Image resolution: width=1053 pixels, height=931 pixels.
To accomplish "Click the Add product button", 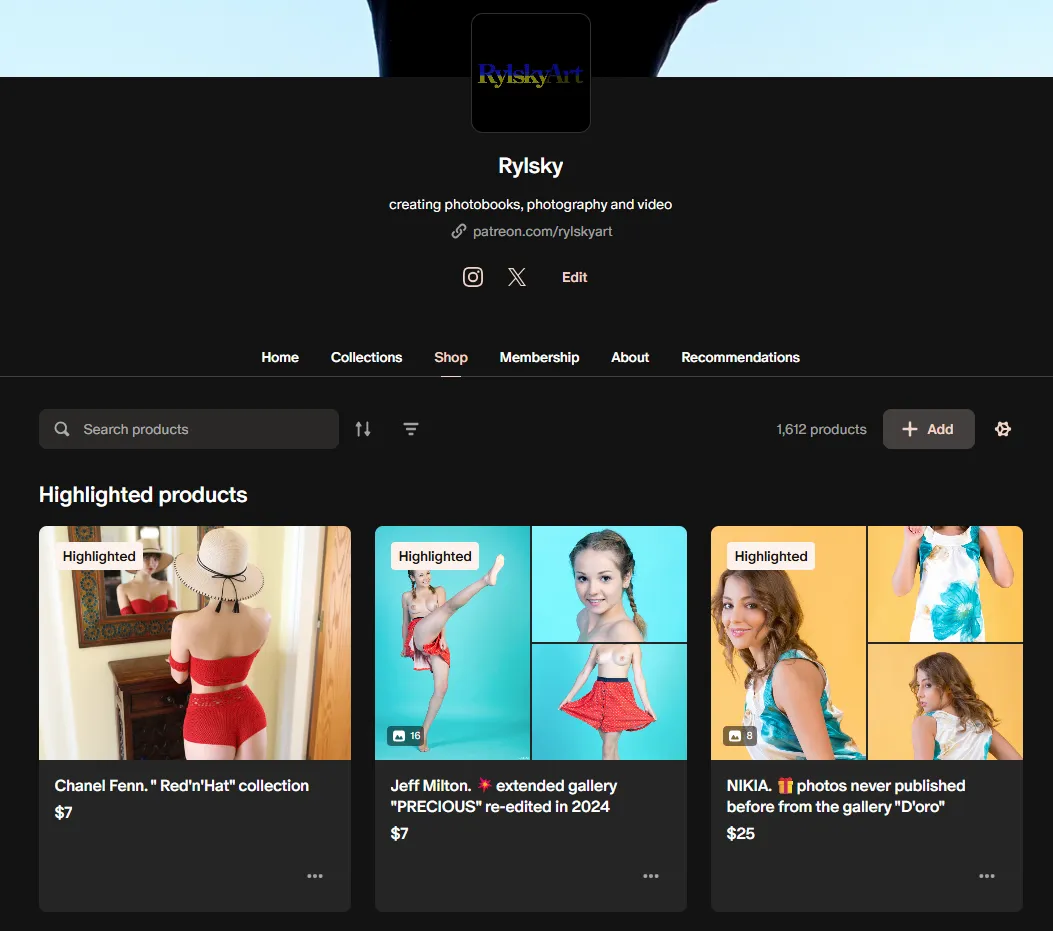I will coord(928,429).
